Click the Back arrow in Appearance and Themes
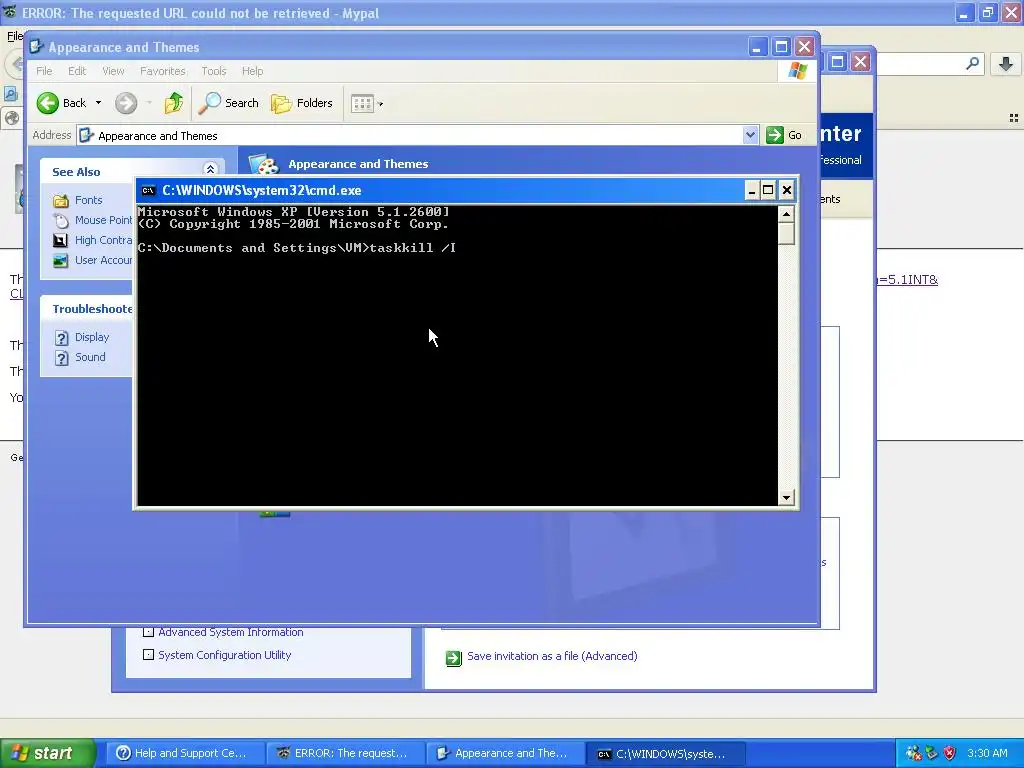This screenshot has width=1024, height=768. (x=48, y=103)
